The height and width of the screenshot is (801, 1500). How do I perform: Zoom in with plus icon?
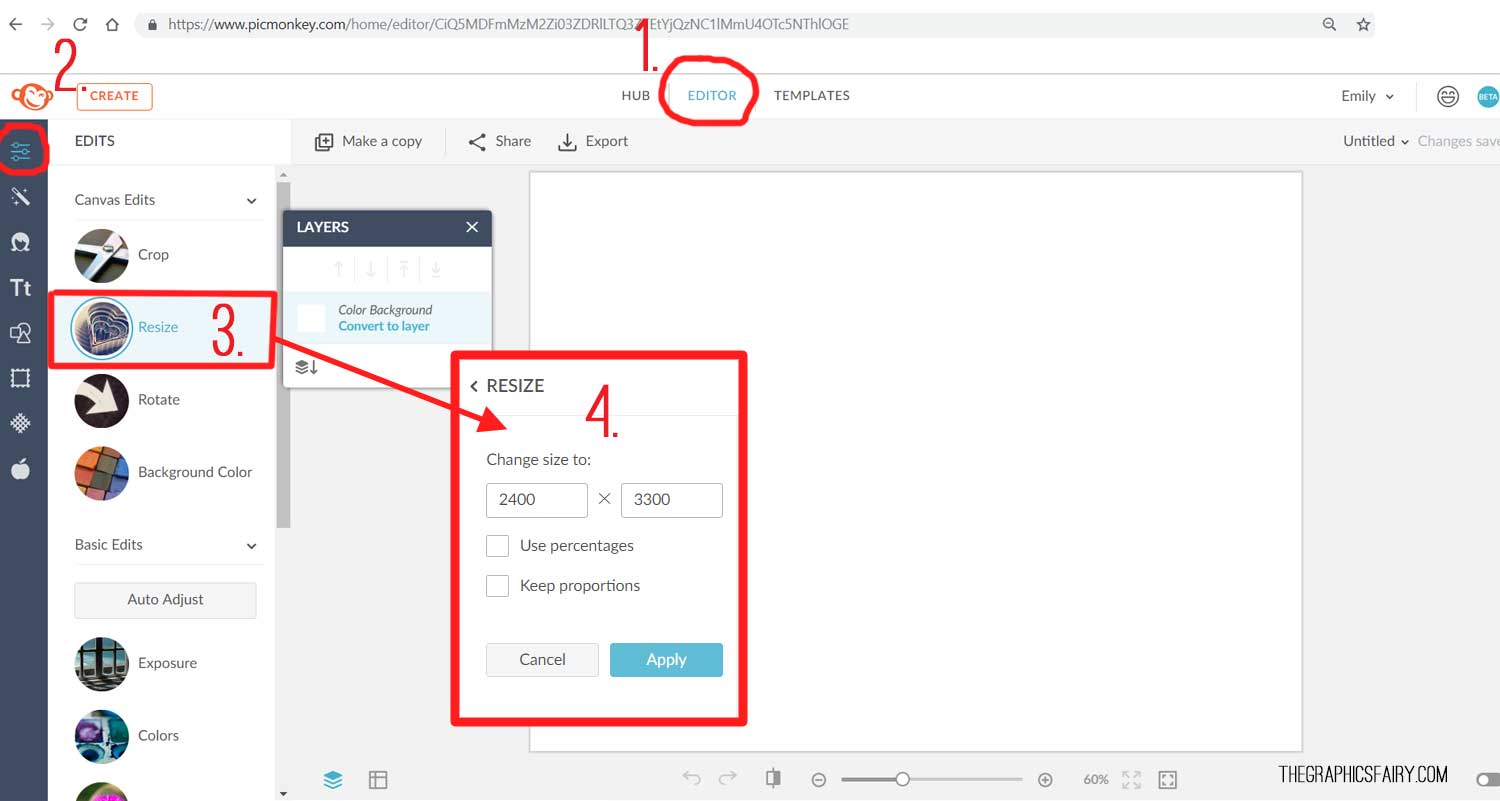point(1045,779)
